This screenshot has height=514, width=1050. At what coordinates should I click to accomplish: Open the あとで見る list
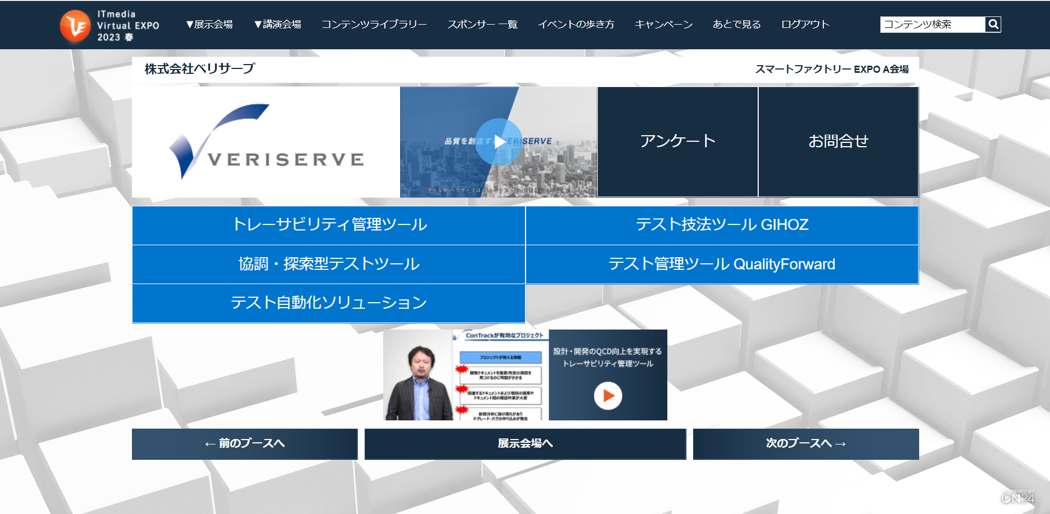(737, 25)
